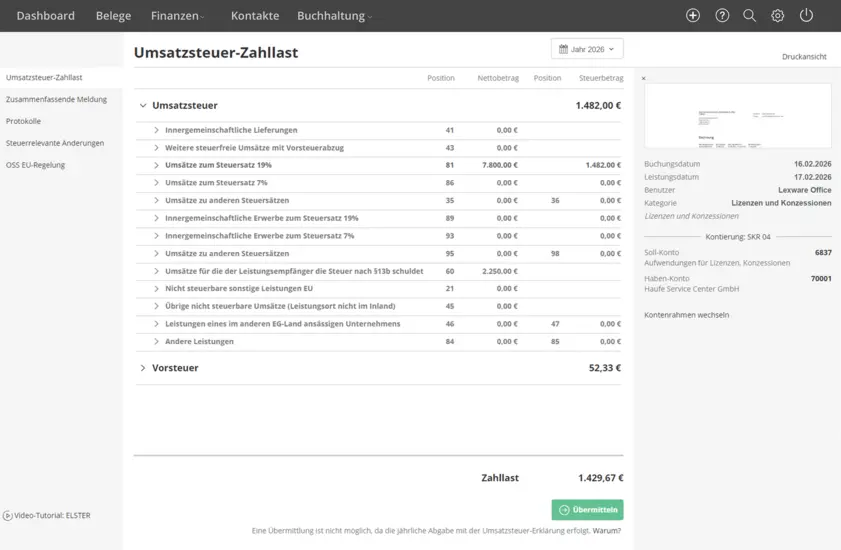Open the Jahr 2026 dropdown
This screenshot has width=841, height=550.
[x=587, y=49]
